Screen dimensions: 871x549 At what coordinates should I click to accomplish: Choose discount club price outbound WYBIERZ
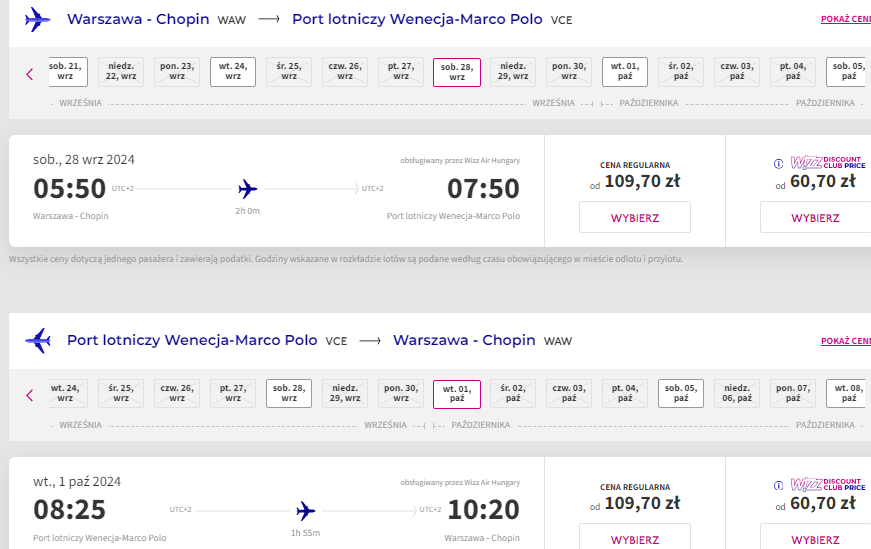tap(815, 217)
